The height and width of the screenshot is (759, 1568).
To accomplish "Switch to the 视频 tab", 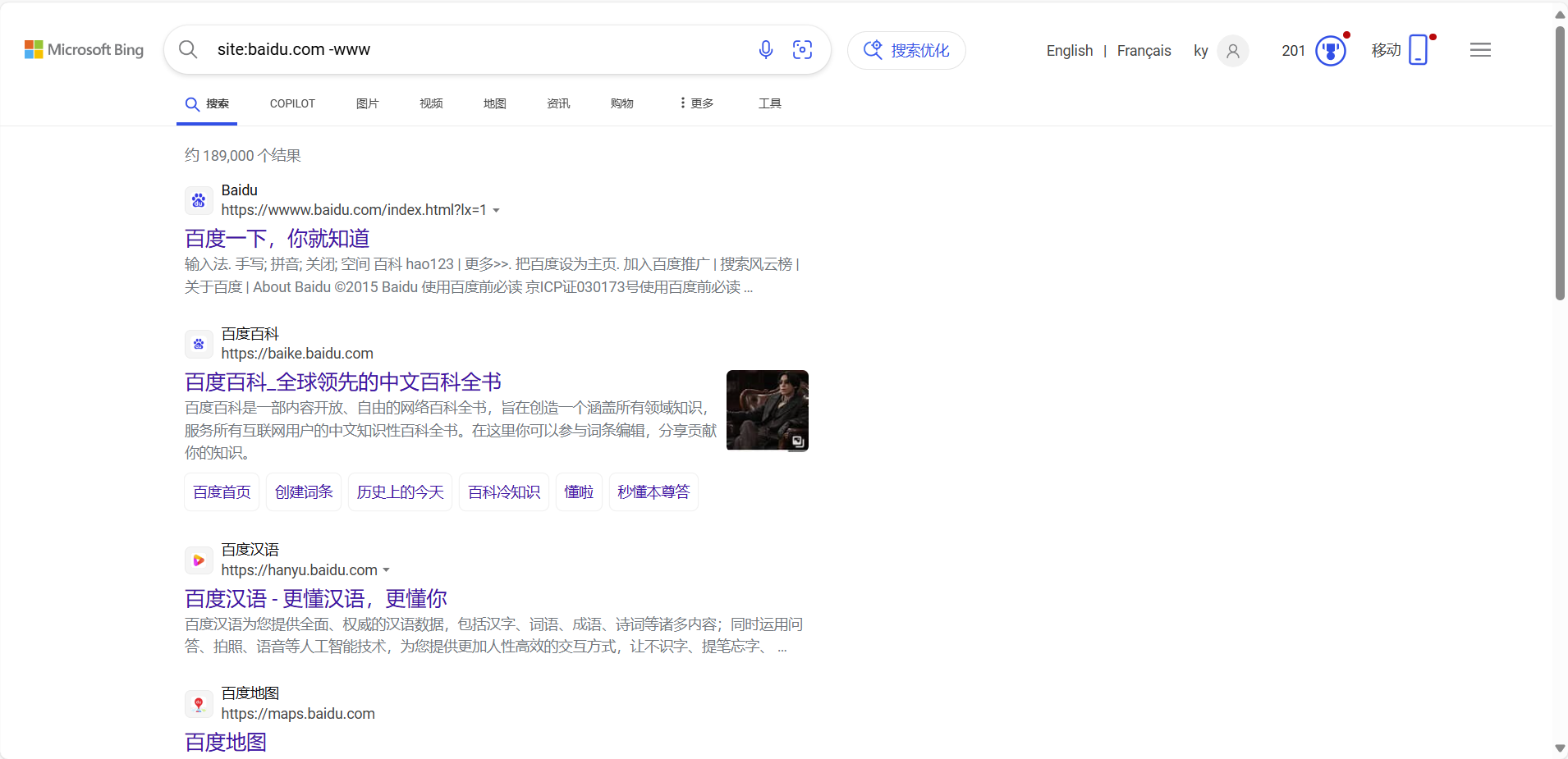I will [x=431, y=104].
